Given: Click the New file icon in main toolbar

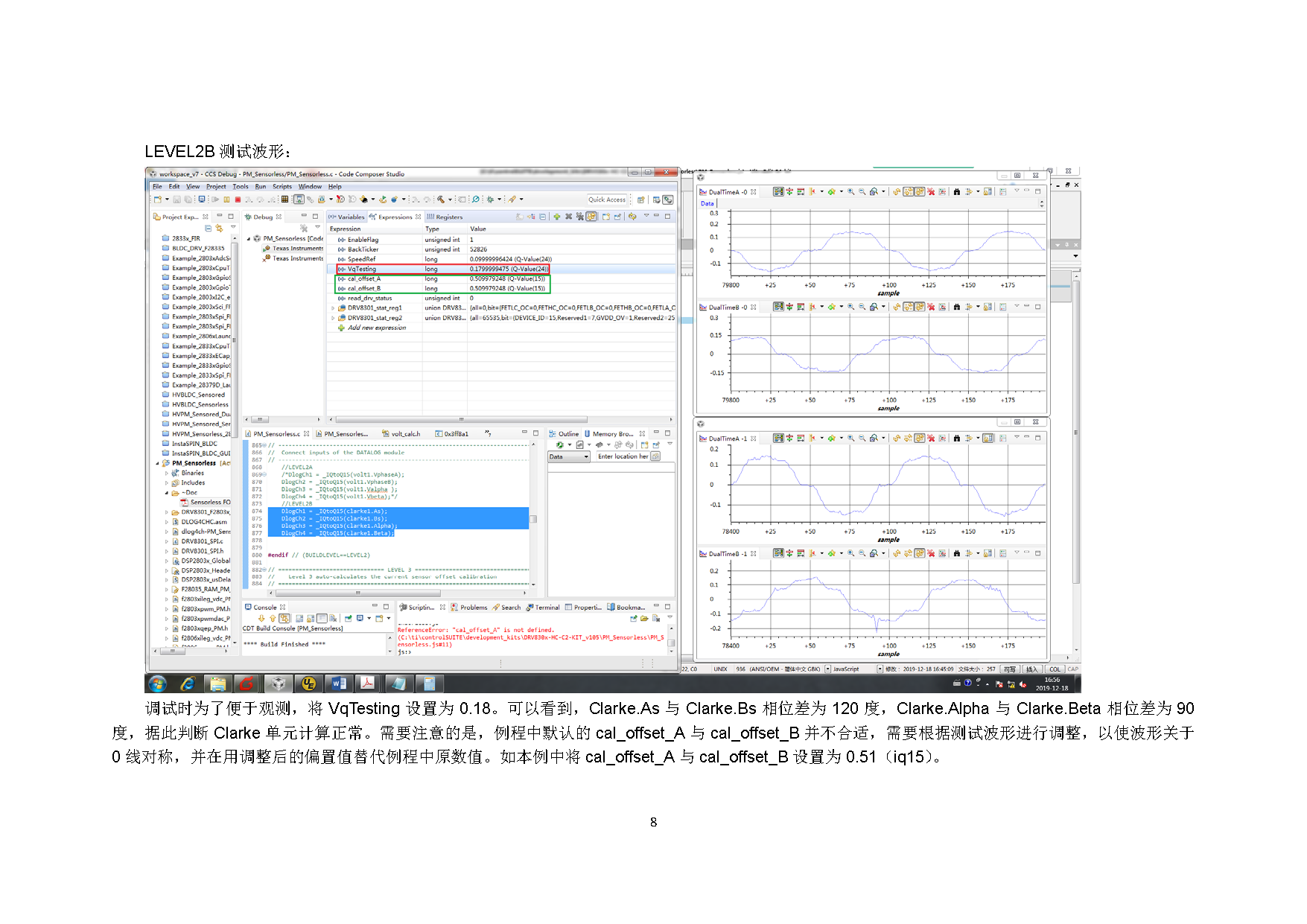Looking at the screenshot, I should [x=158, y=200].
